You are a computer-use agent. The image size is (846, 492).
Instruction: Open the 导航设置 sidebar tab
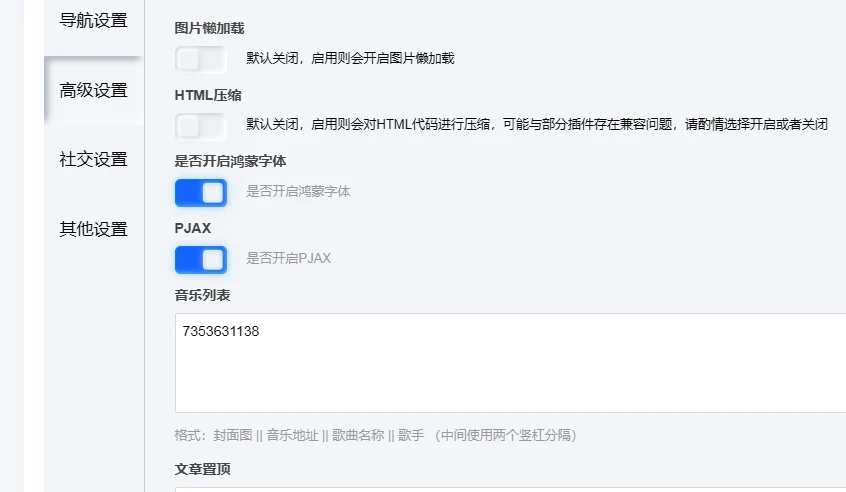pyautogui.click(x=93, y=21)
